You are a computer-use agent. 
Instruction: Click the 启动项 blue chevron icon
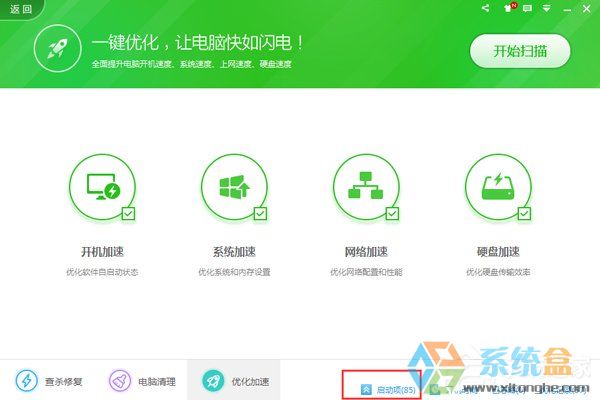(x=366, y=390)
